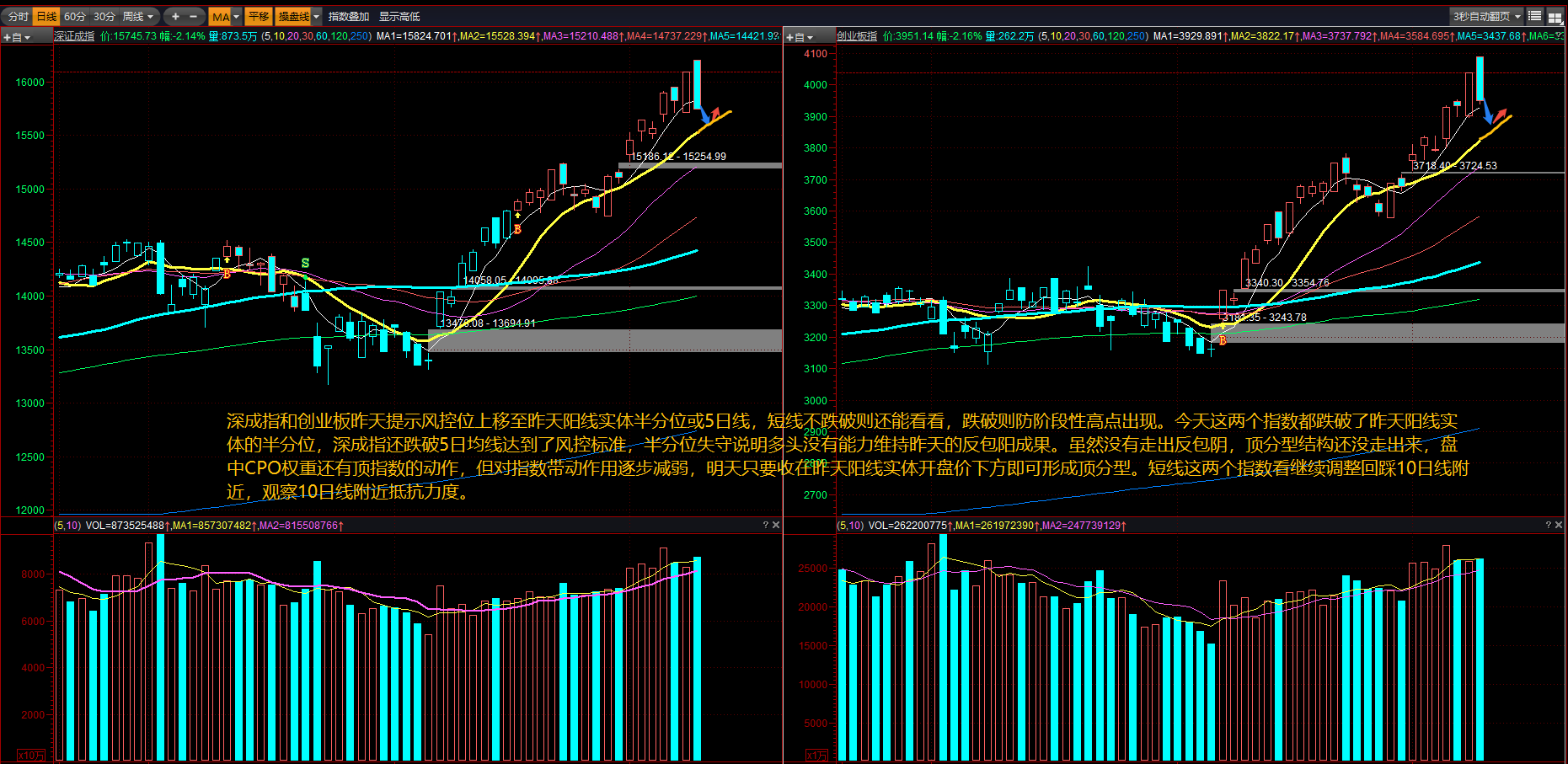Select price range label 13478.08 - 13694.91
1568x764 pixels.
(489, 323)
